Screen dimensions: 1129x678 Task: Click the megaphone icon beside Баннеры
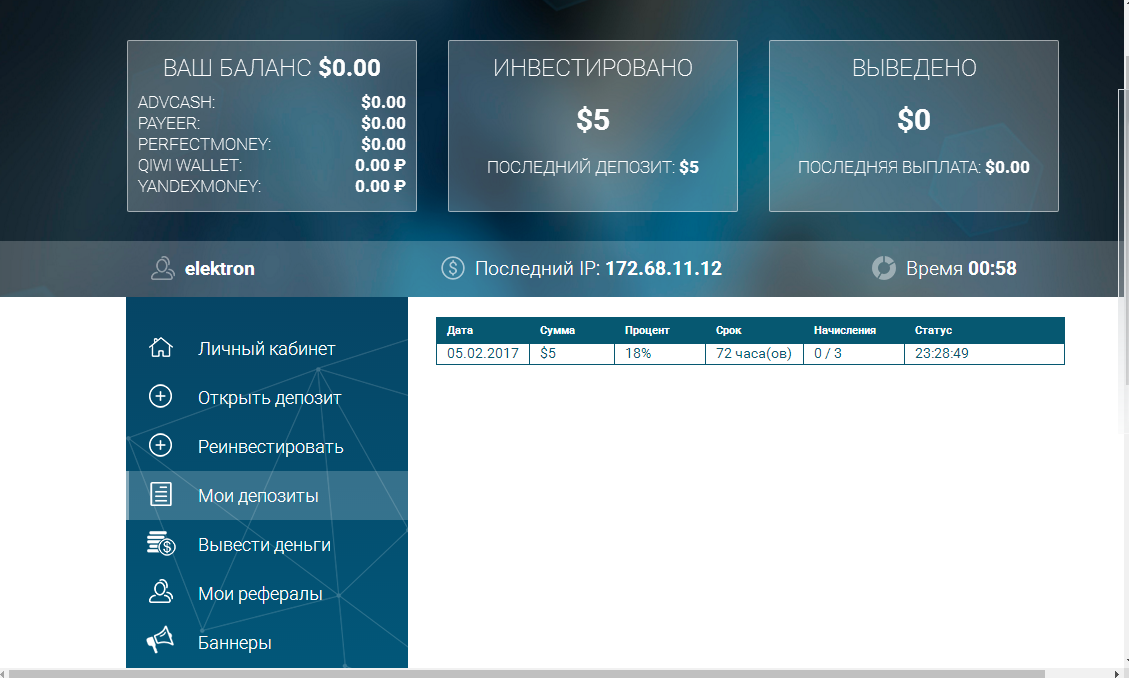(160, 641)
